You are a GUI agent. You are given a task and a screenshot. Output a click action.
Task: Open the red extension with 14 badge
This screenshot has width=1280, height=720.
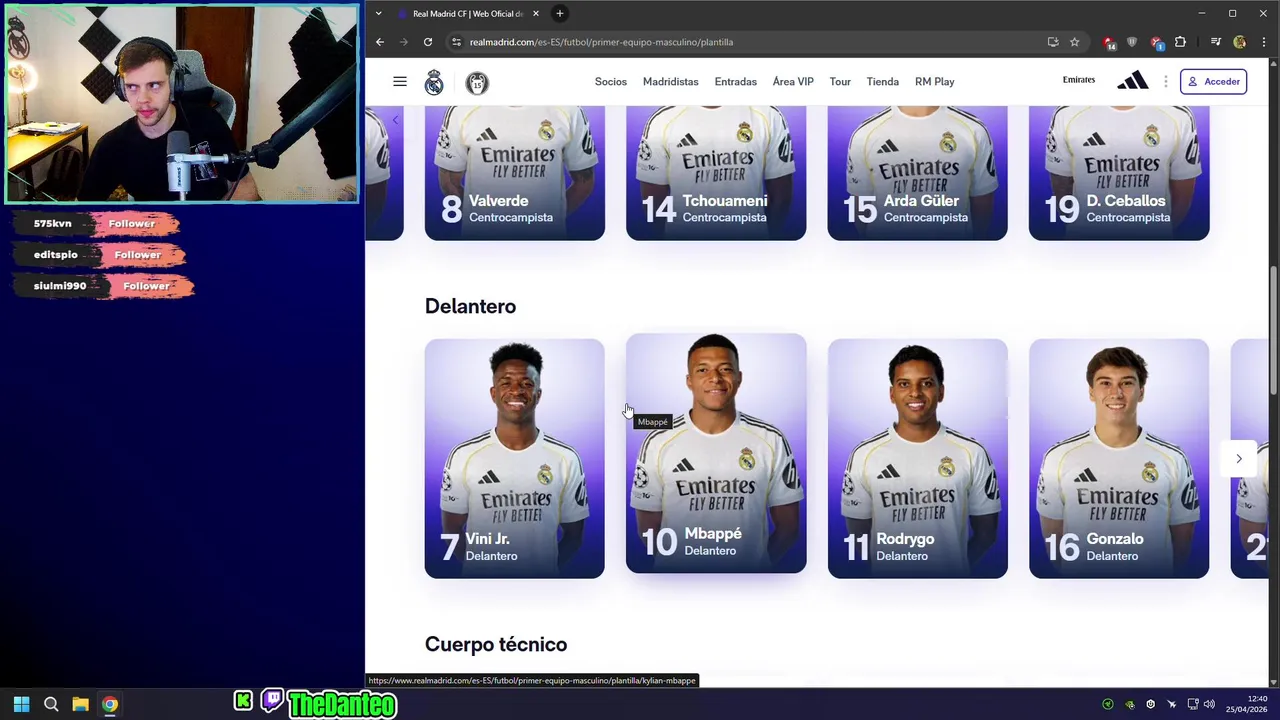[x=1109, y=42]
